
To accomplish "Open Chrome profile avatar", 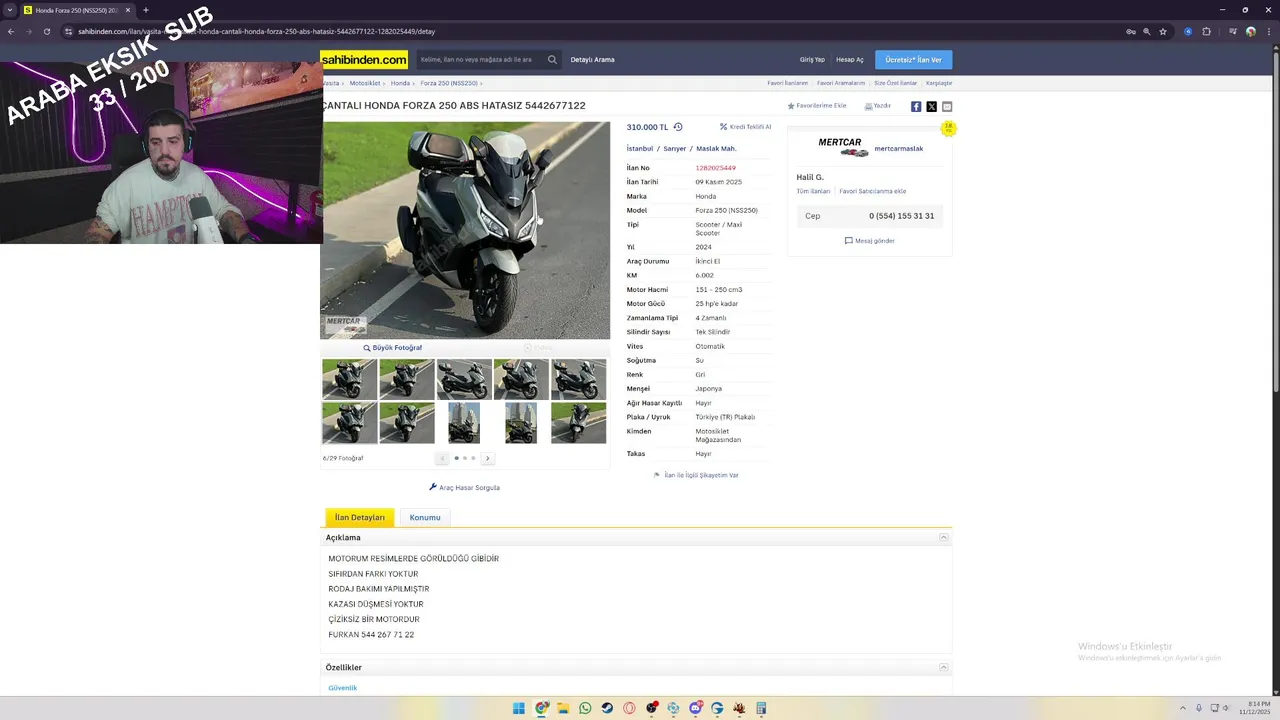I will (1250, 31).
